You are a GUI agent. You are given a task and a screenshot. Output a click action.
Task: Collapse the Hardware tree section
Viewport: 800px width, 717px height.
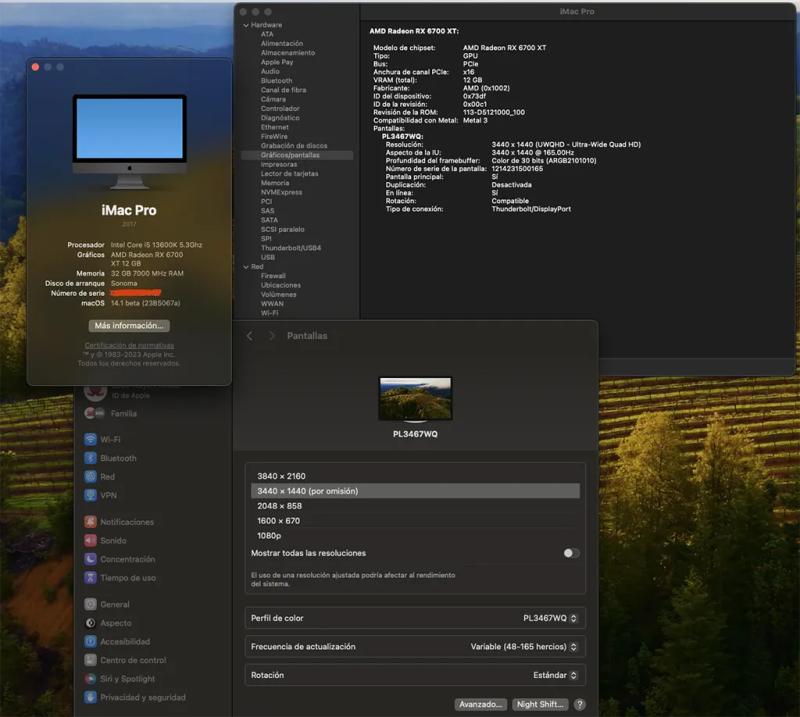[245, 25]
